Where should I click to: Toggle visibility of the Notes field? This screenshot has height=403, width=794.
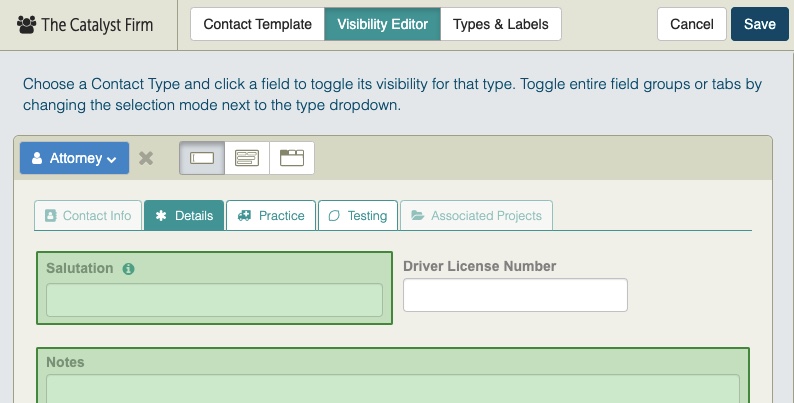click(393, 375)
